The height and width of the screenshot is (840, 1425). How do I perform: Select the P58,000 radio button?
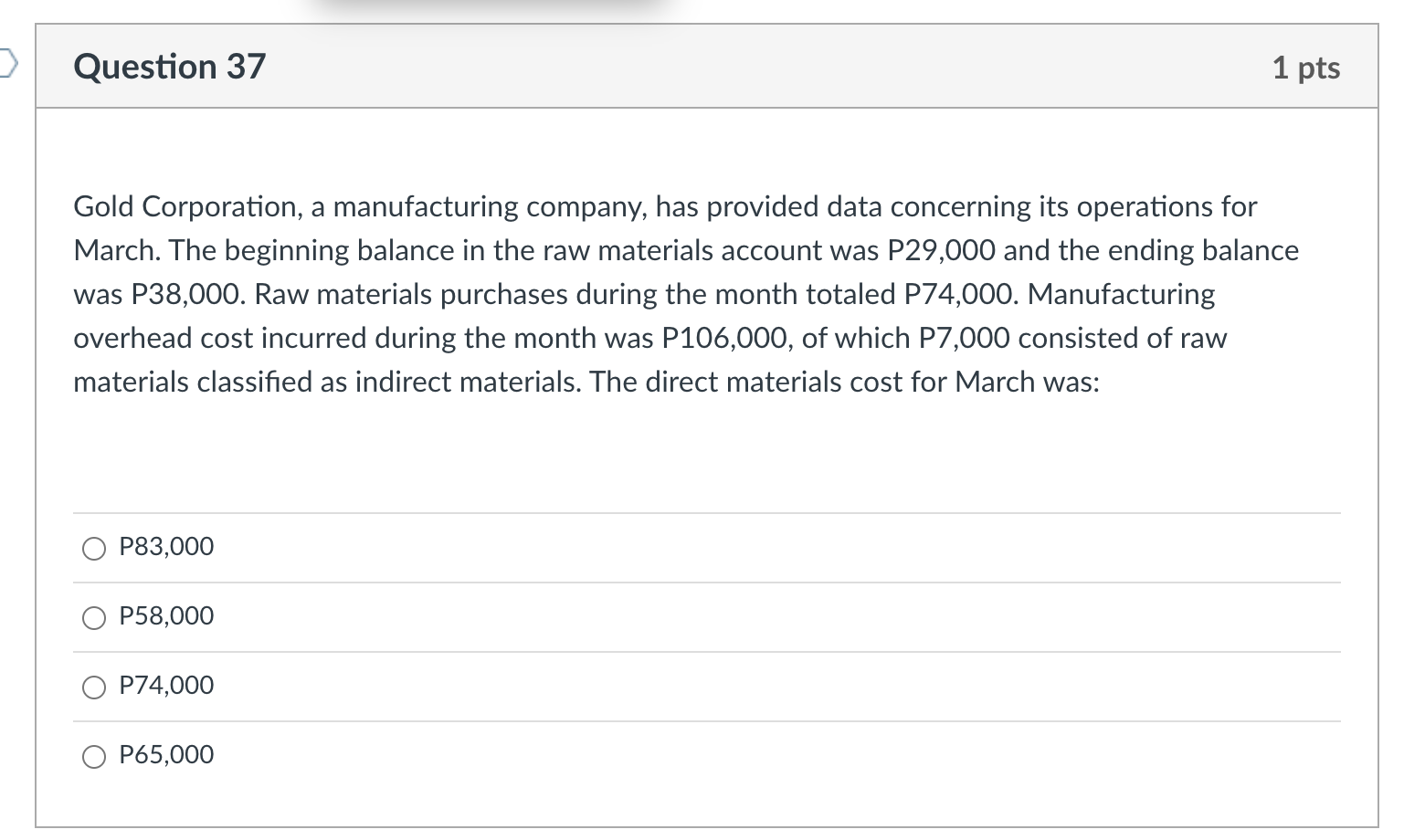click(93, 617)
